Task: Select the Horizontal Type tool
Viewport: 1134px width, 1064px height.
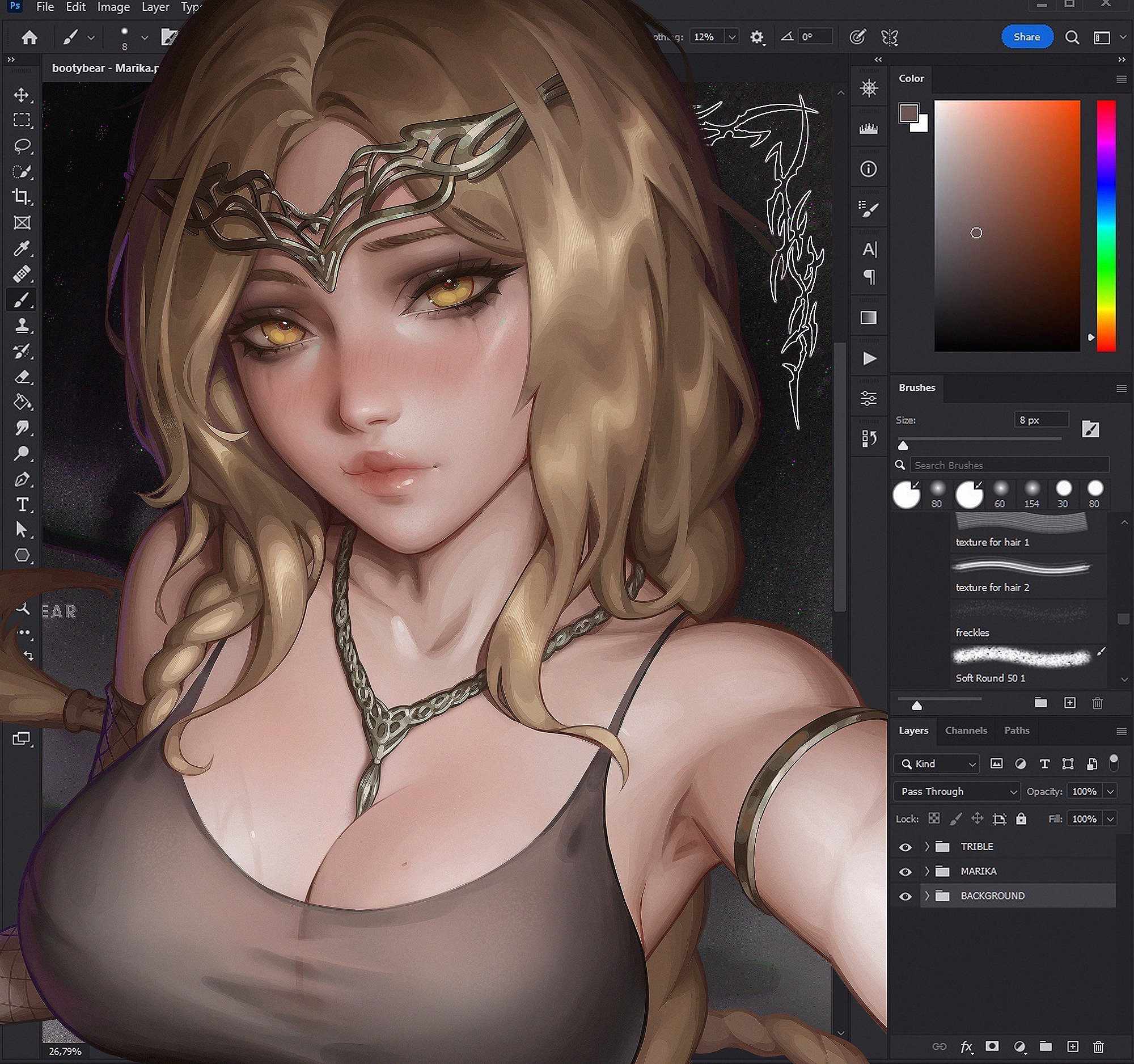Action: [x=22, y=504]
